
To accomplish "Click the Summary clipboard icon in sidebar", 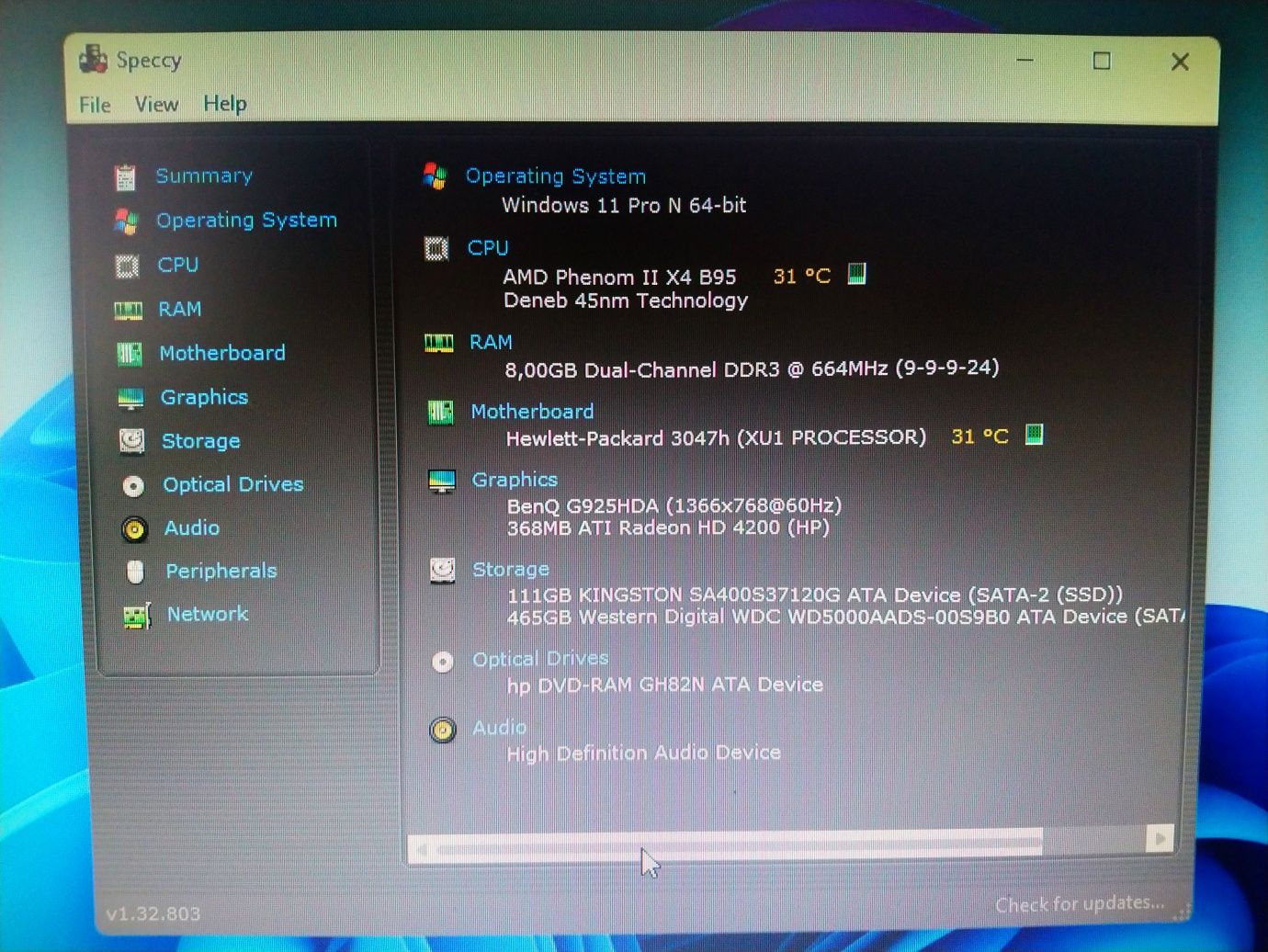I will pos(125,177).
